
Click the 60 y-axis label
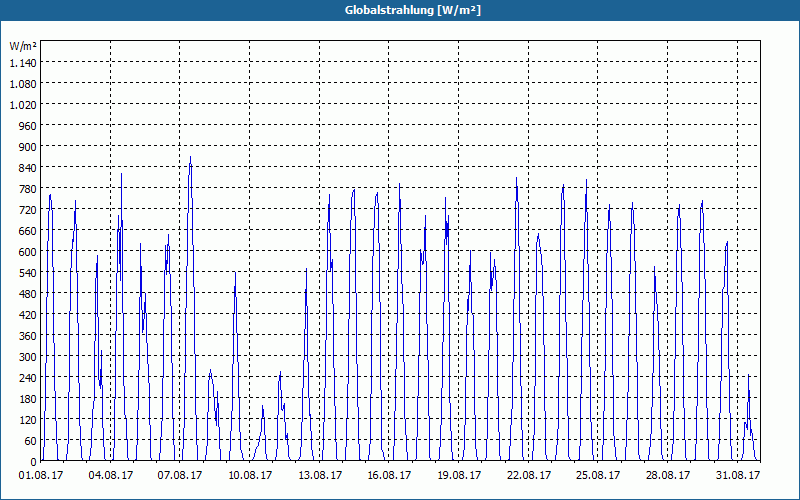[30, 441]
